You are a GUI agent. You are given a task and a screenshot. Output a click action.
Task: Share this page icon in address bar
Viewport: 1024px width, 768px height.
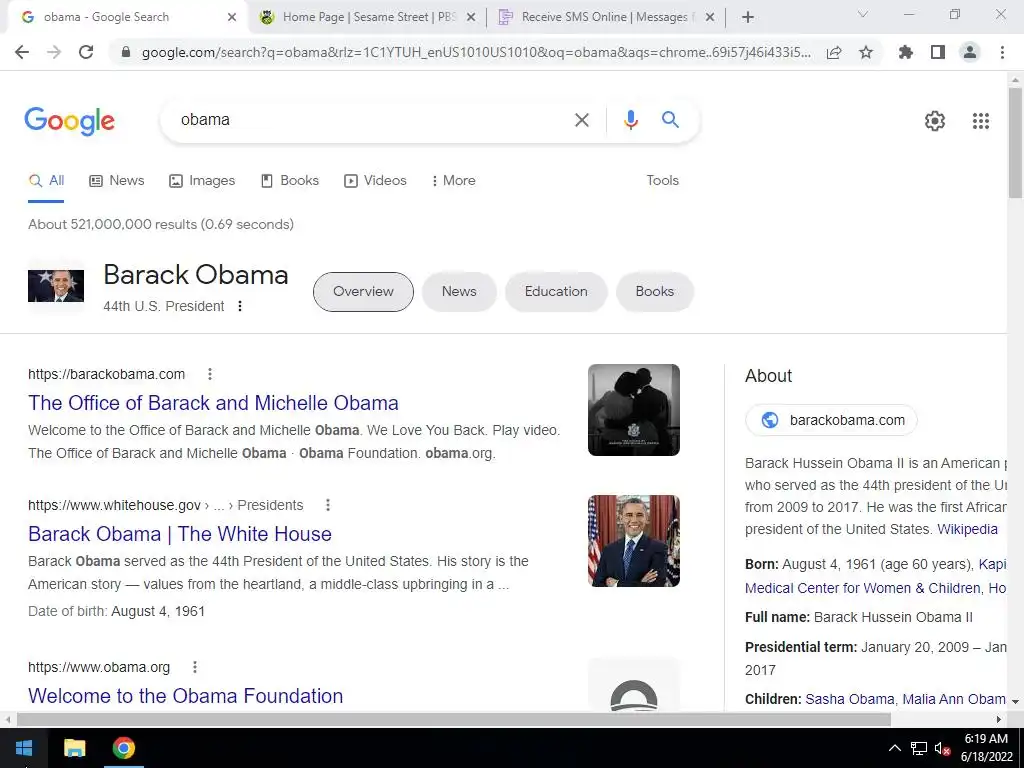(x=834, y=52)
